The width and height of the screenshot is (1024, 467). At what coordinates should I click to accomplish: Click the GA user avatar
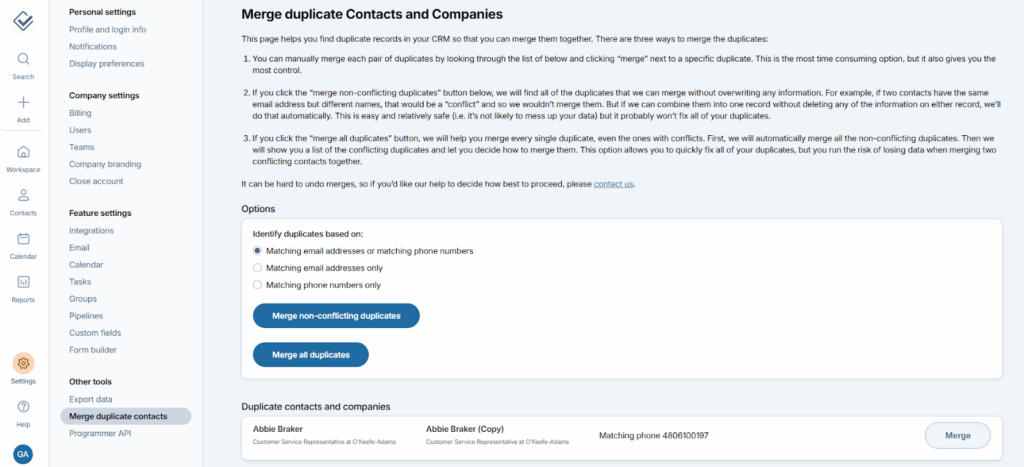(x=23, y=452)
